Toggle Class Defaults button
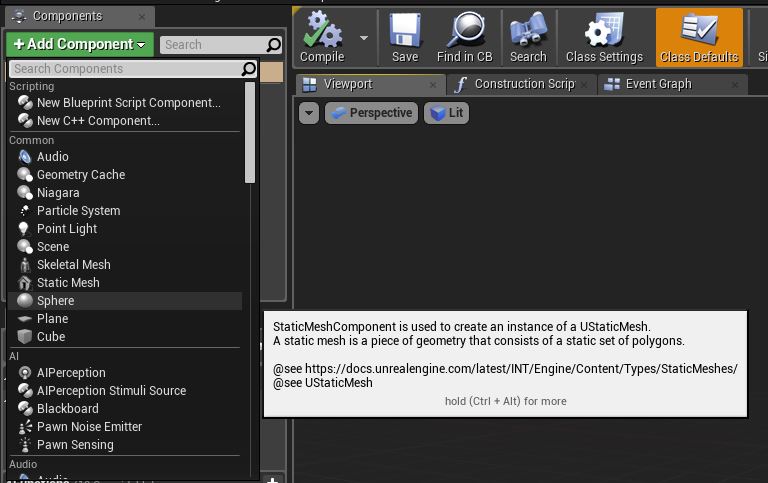 (x=699, y=38)
